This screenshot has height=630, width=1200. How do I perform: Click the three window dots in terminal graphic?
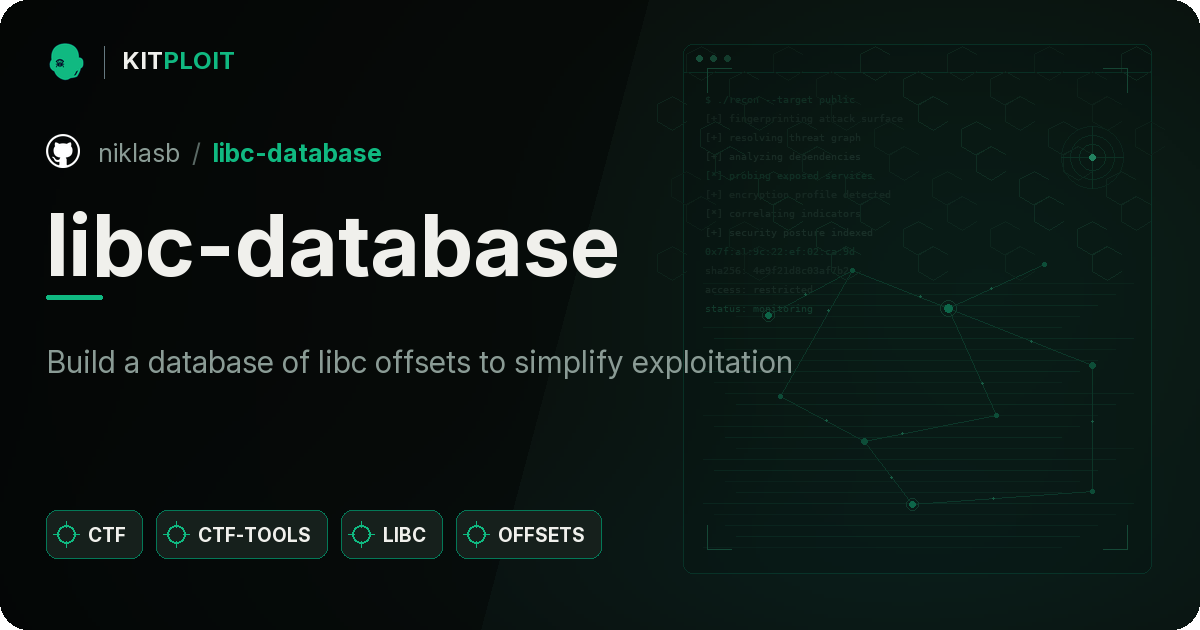[713, 59]
